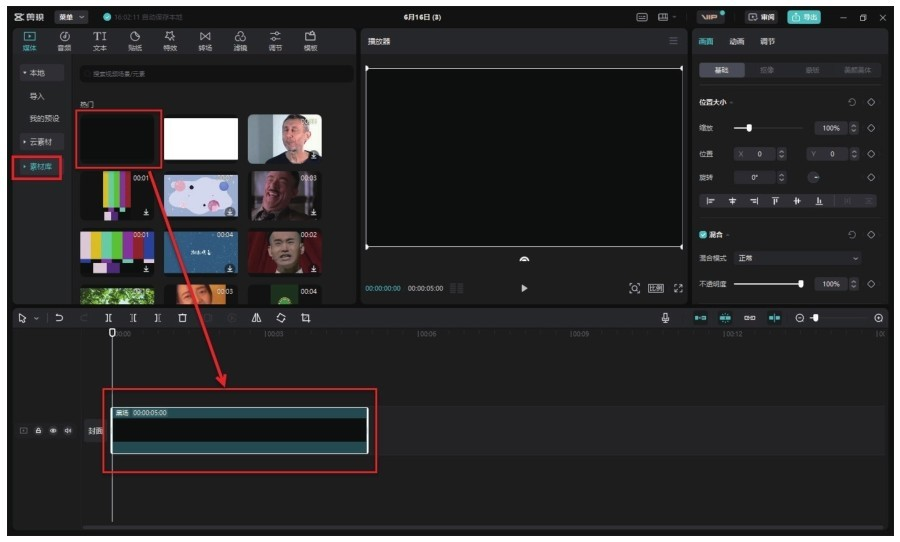This screenshot has width=900, height=542.
Task: Select the blue starry 00:04 clip thumbnail
Action: tap(201, 251)
